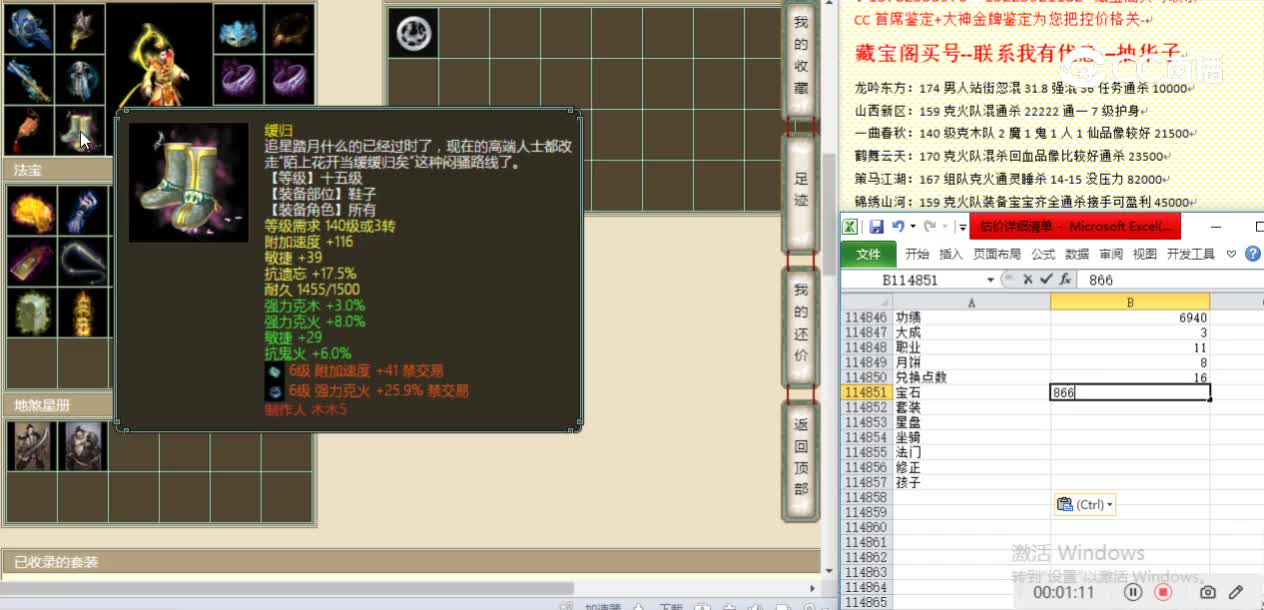Switch to the 视图 ribbon tab

pos(1145,254)
